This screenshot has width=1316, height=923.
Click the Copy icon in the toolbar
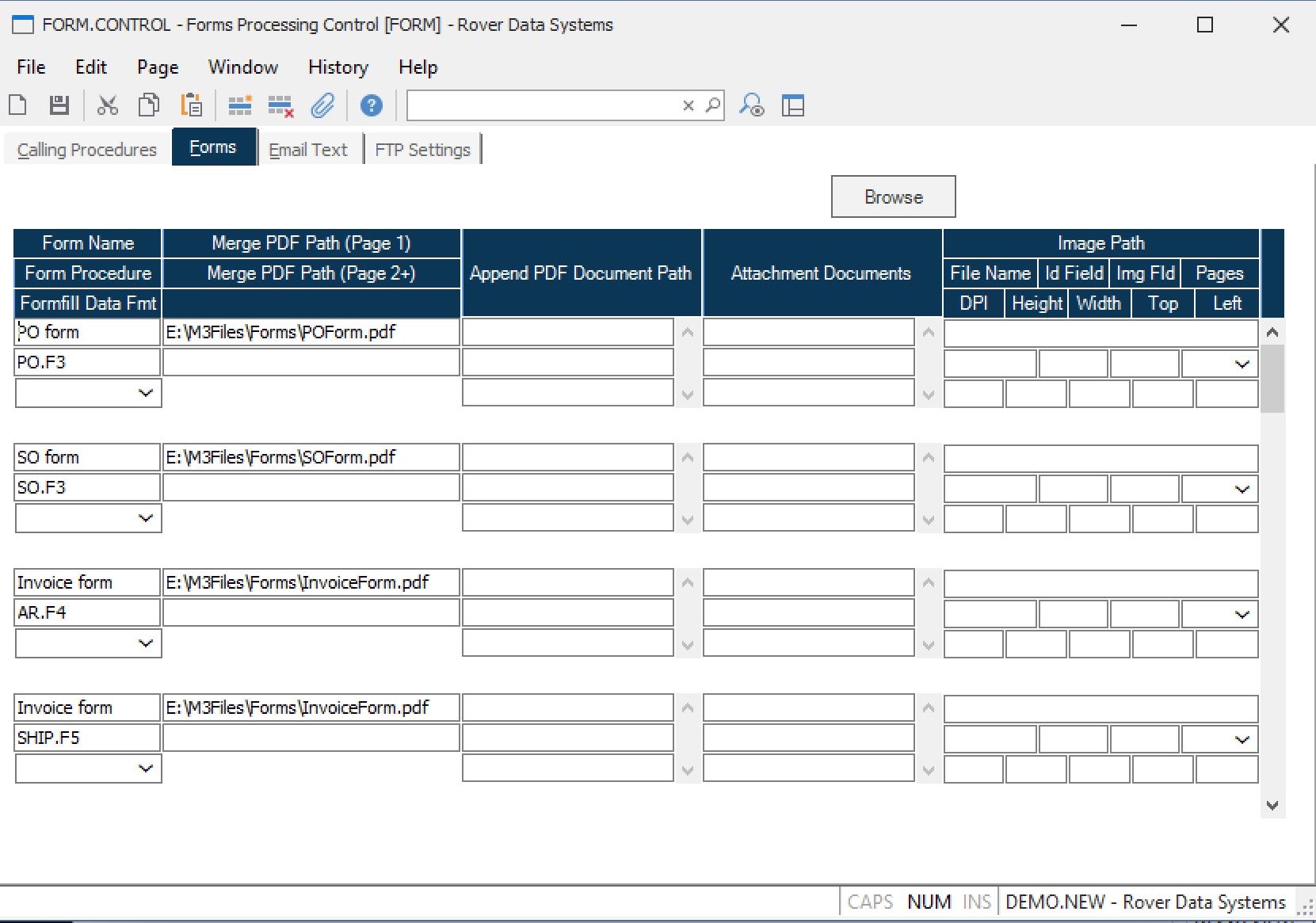point(148,105)
